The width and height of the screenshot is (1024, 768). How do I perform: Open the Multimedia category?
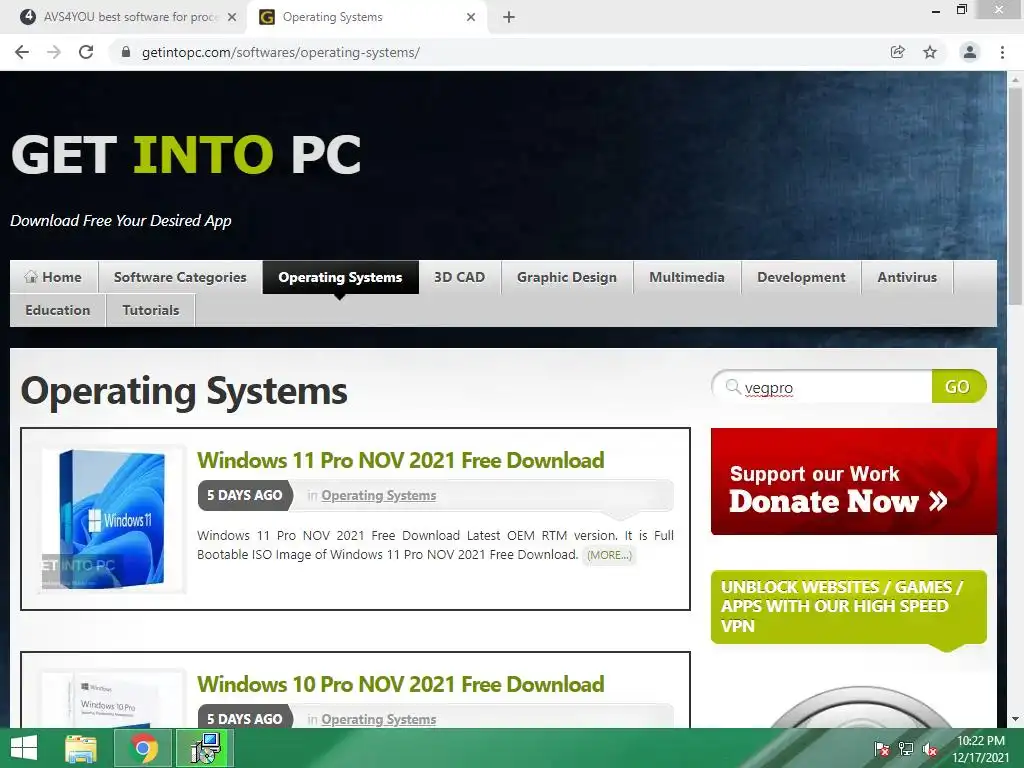click(x=687, y=277)
